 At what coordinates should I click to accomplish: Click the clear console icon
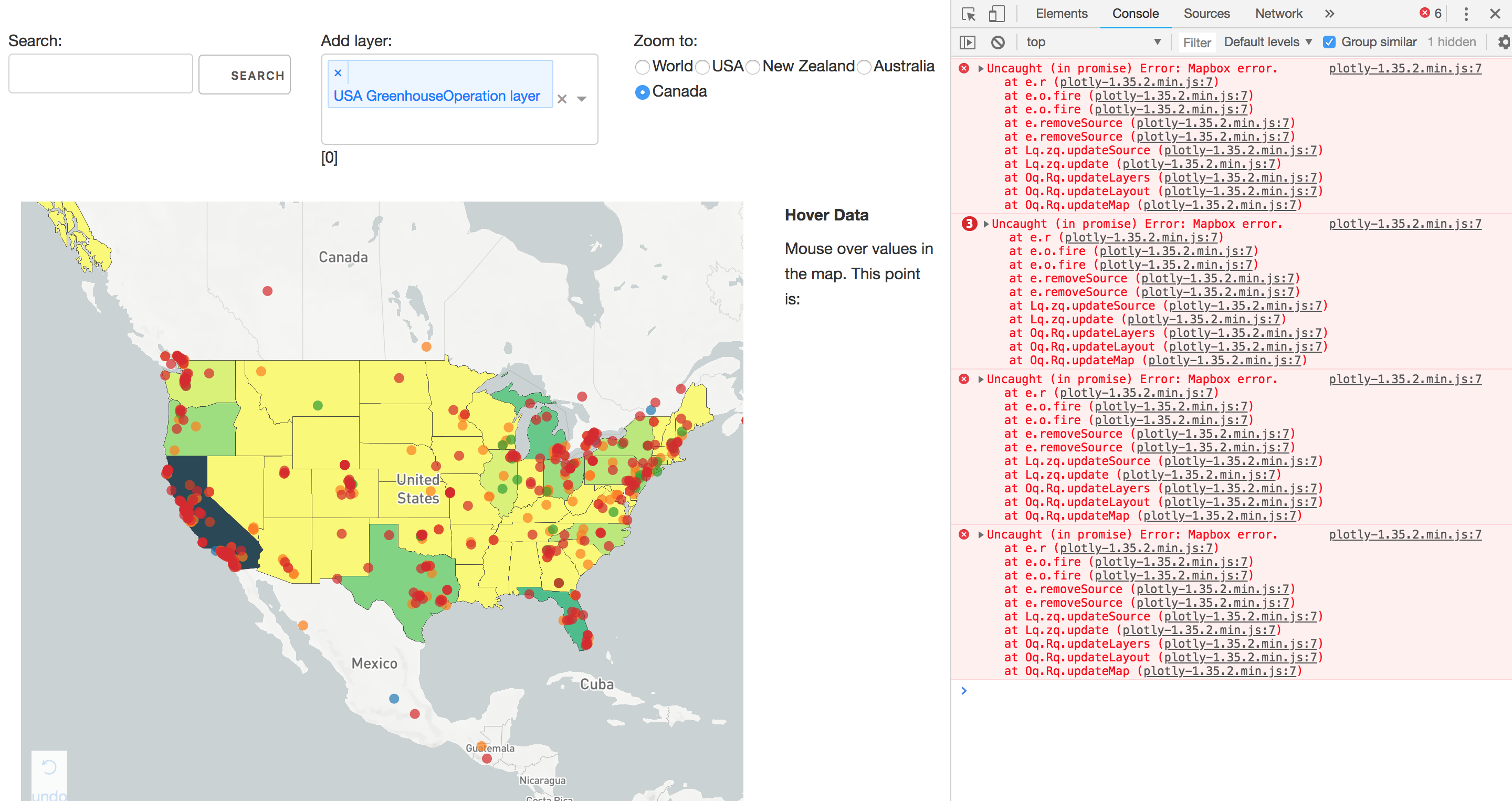click(998, 42)
